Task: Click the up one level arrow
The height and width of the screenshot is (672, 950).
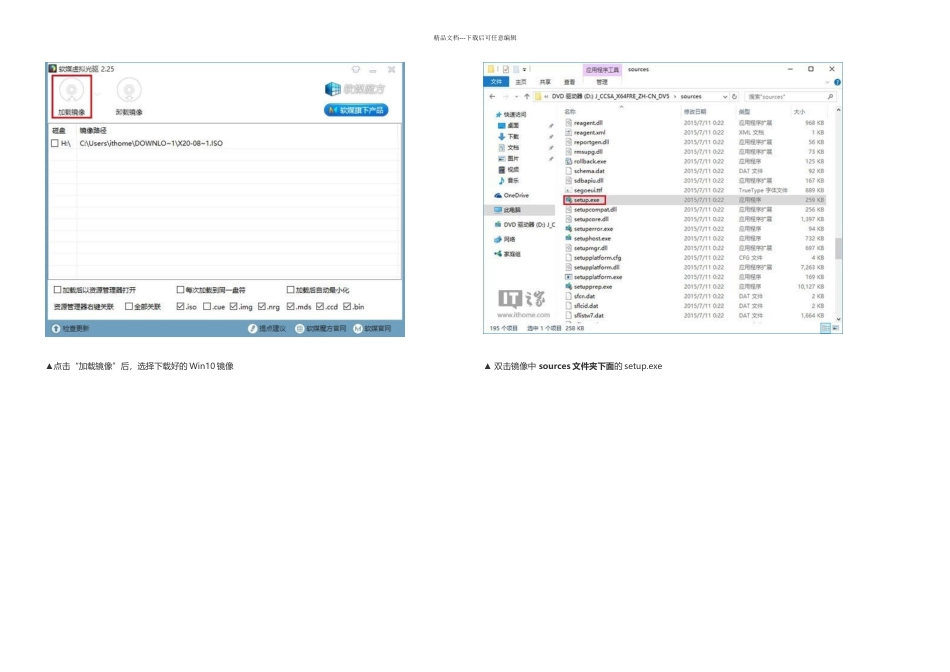Action: coord(526,96)
